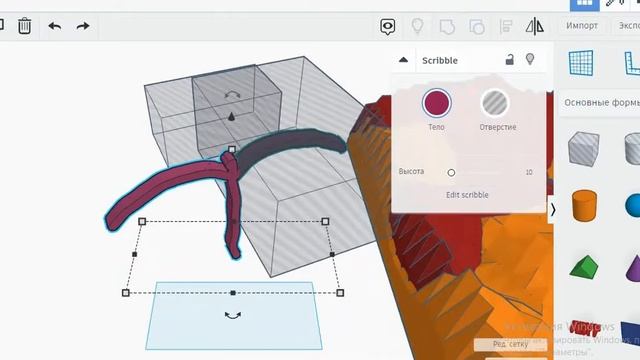Click the black cone height handle
The height and width of the screenshot is (360, 640).
231,117
